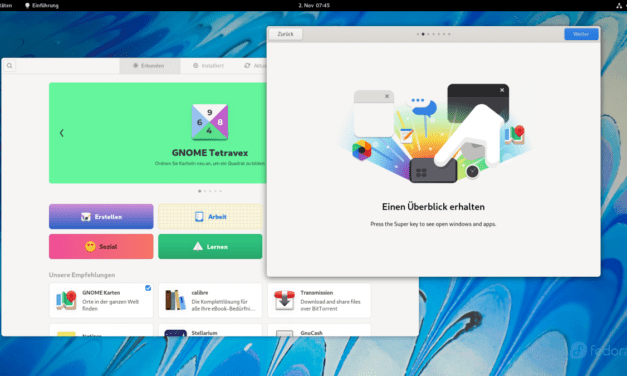Open the Aktualisierungen tab in Software
Viewport: 627px width, 376px height.
click(x=255, y=66)
